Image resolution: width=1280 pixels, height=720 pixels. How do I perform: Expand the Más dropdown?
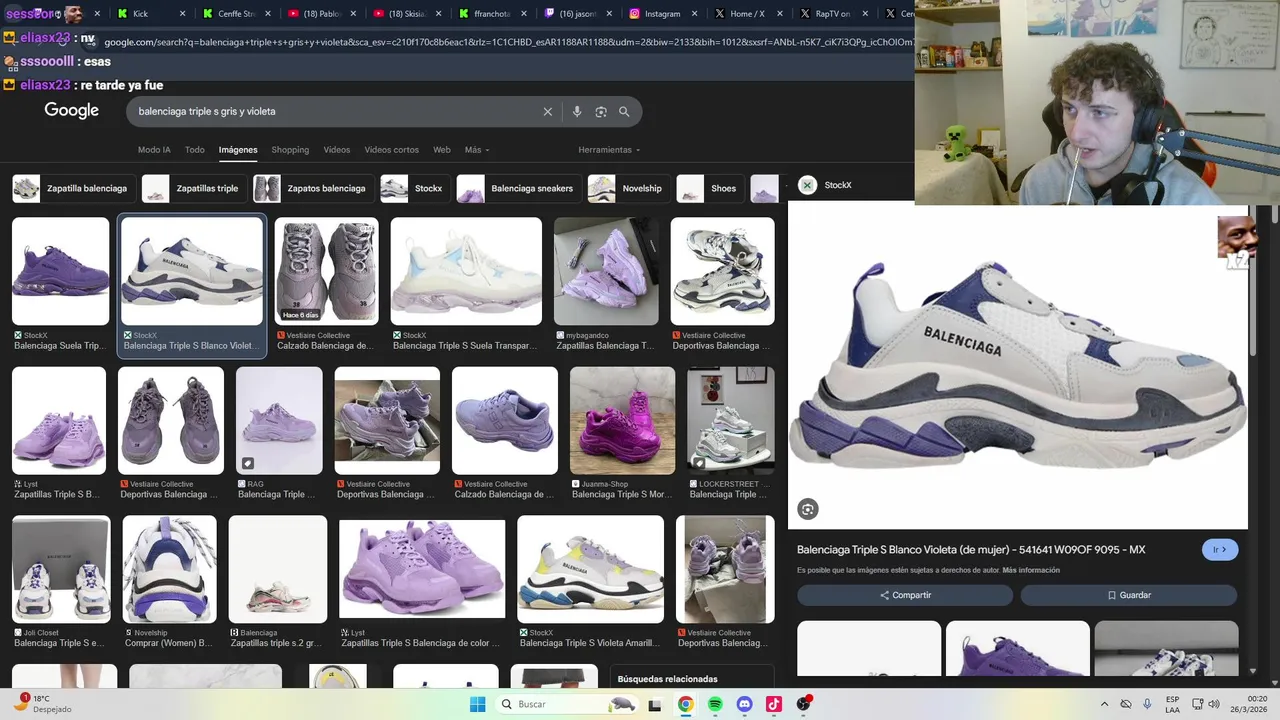tap(477, 150)
